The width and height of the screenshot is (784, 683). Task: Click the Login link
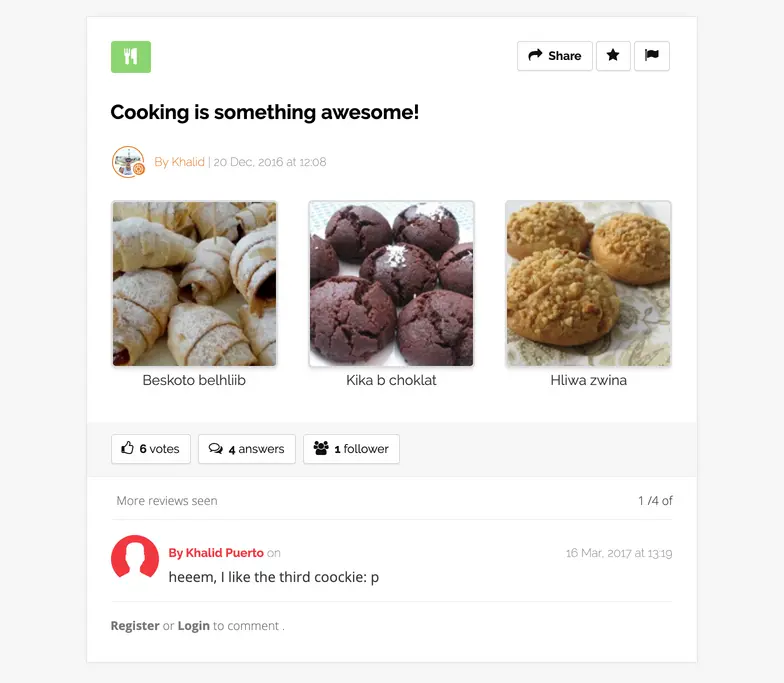pos(194,626)
